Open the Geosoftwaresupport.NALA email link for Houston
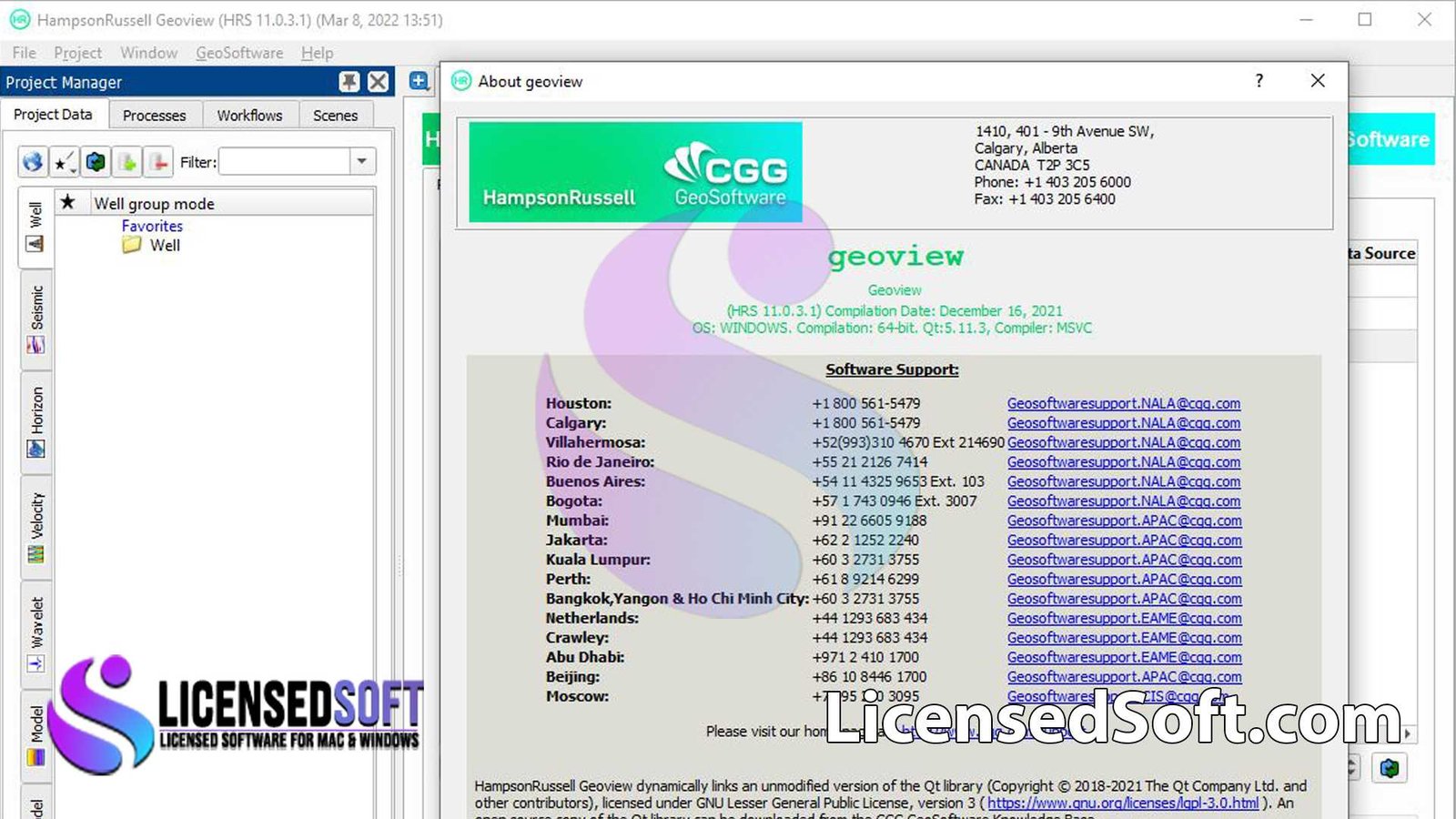The height and width of the screenshot is (819, 1456). pos(1123,403)
